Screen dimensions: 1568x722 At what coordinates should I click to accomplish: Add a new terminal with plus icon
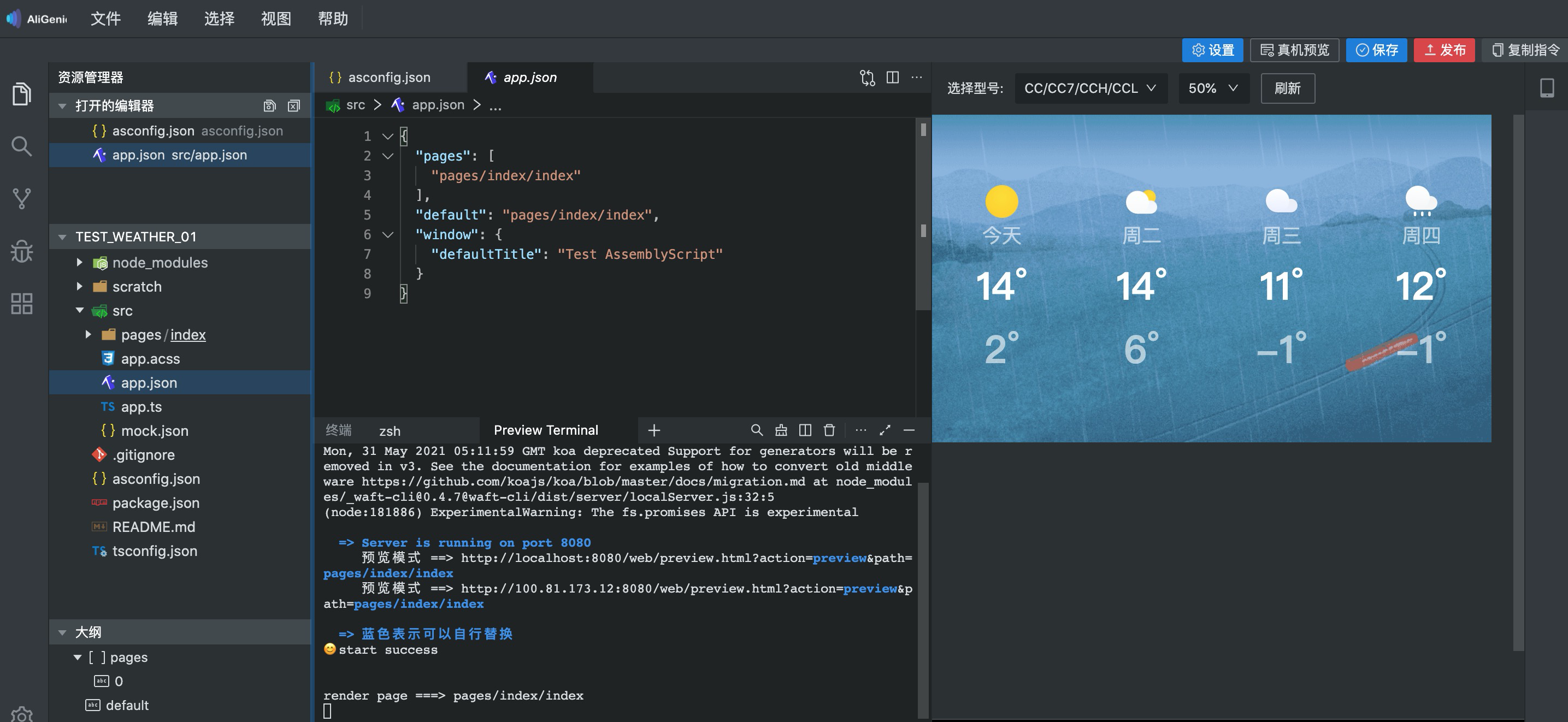click(x=654, y=430)
